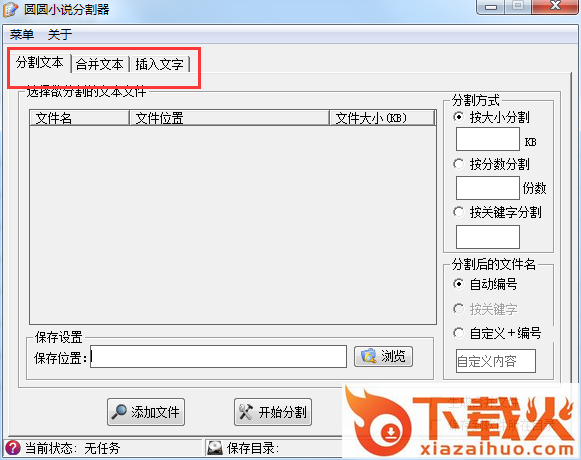The image size is (581, 460).
Task: Click the question mark status icon
Action: coord(13,448)
